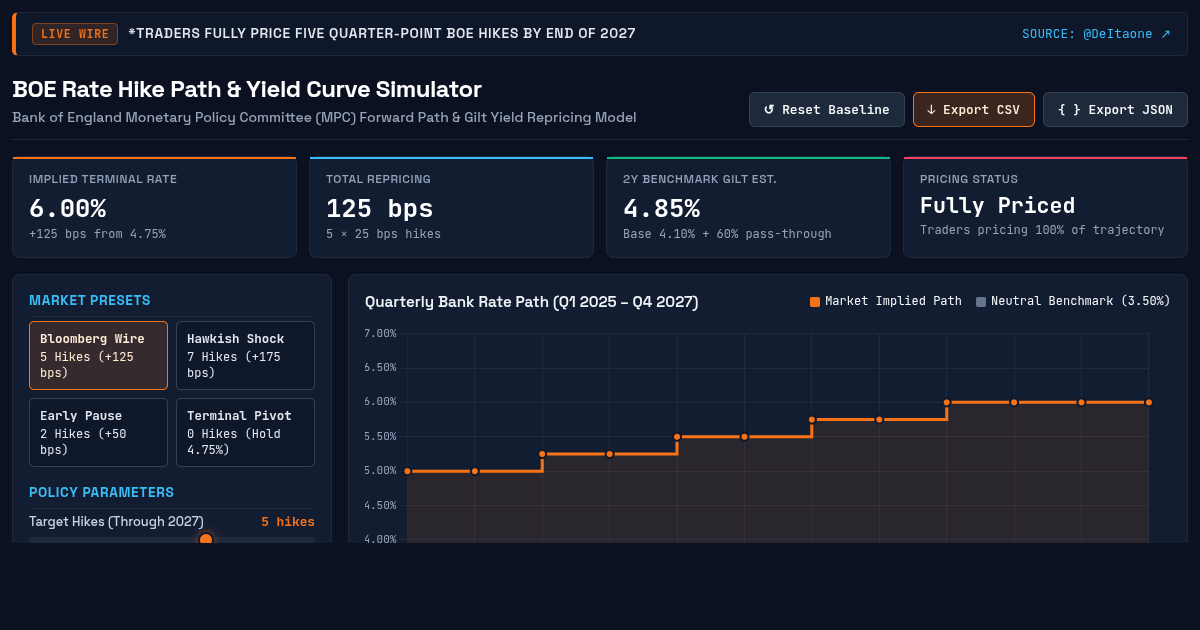This screenshot has height=630, width=1200.
Task: Click the Total Repricing card
Action: pos(451,207)
